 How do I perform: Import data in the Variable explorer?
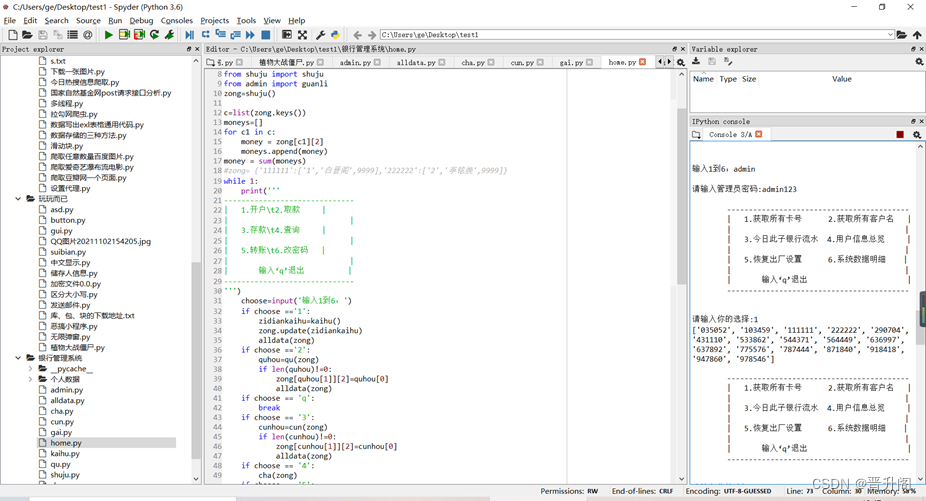696,61
